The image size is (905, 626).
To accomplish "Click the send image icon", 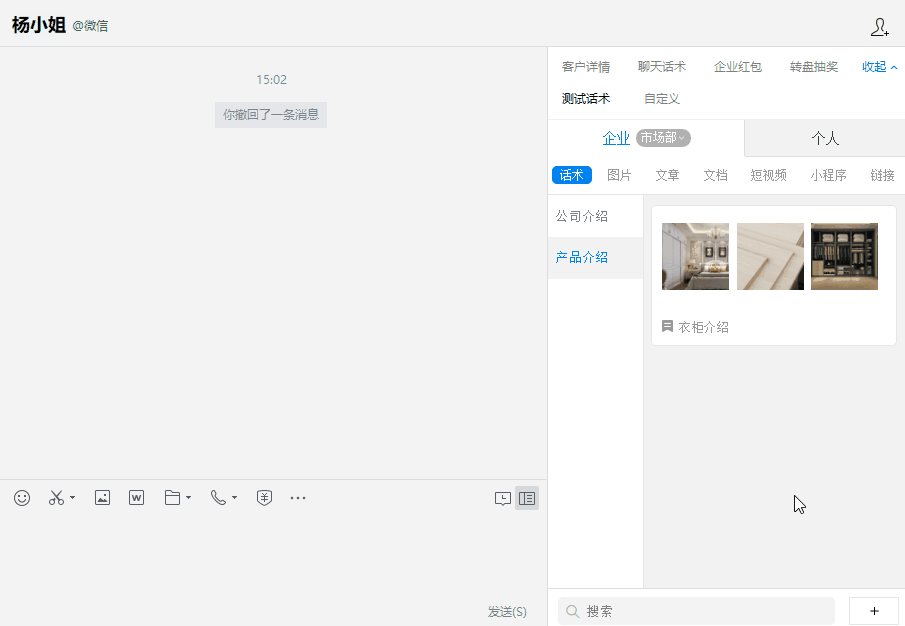I will pos(102,497).
